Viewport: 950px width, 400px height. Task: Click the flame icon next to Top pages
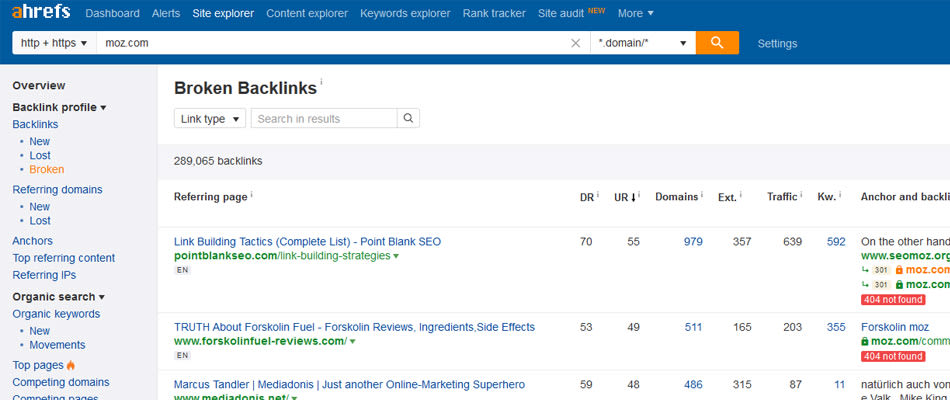(71, 365)
